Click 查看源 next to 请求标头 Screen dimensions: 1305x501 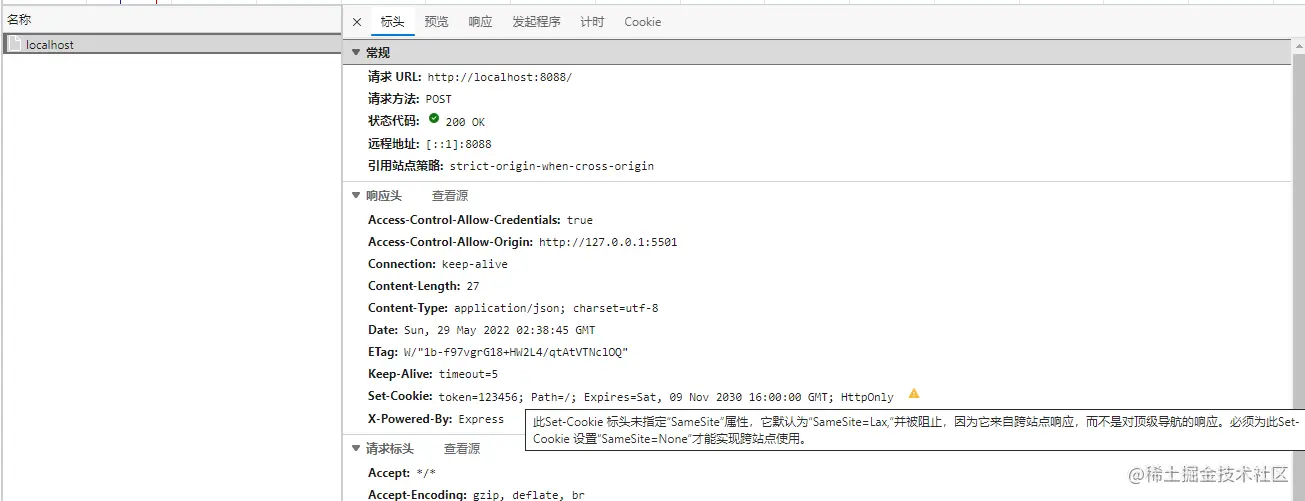(462, 449)
